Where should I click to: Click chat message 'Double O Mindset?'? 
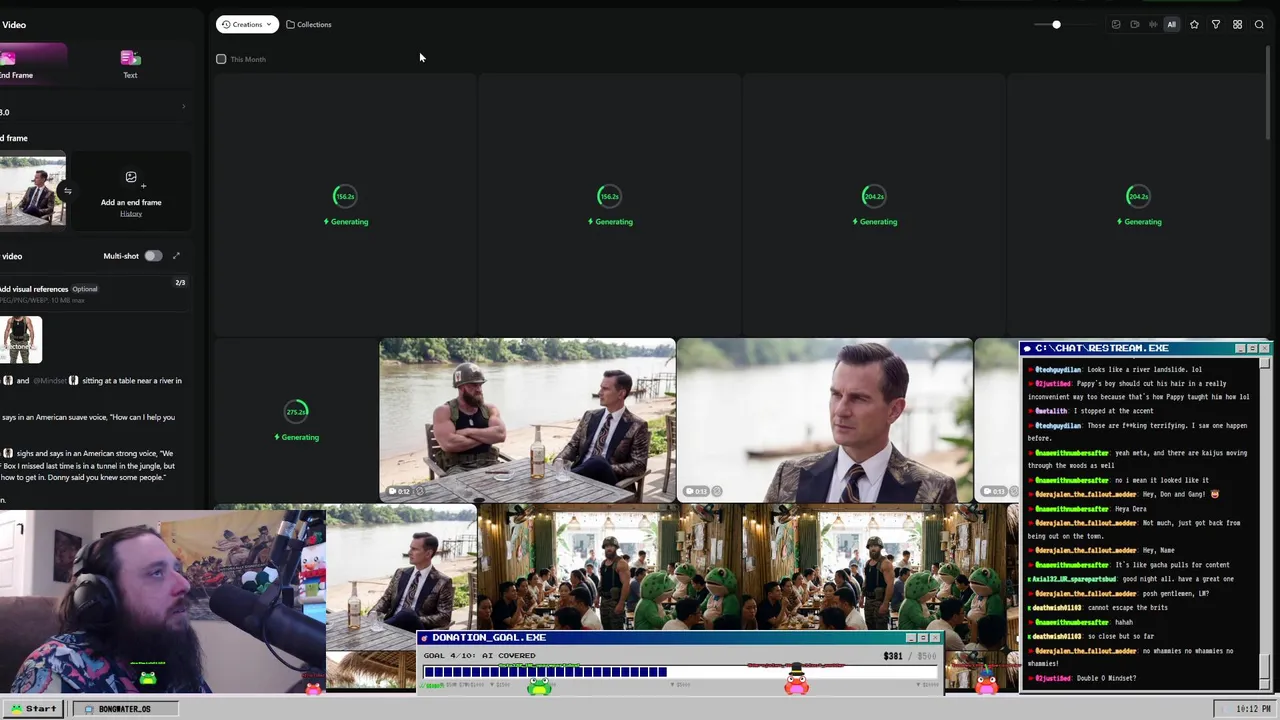click(x=1106, y=678)
